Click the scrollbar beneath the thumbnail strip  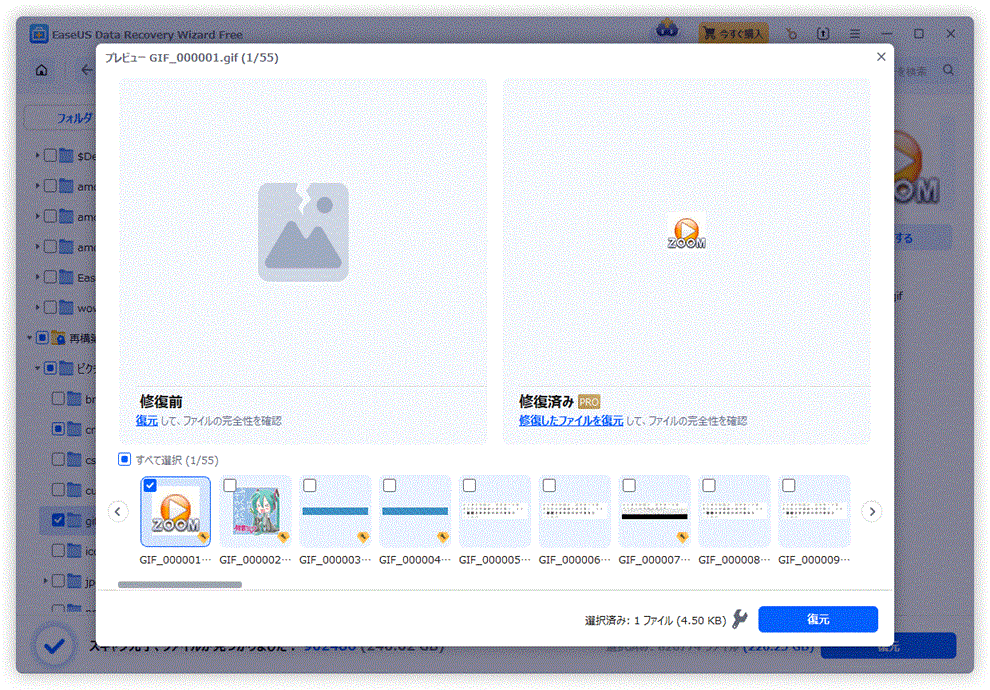coord(181,584)
